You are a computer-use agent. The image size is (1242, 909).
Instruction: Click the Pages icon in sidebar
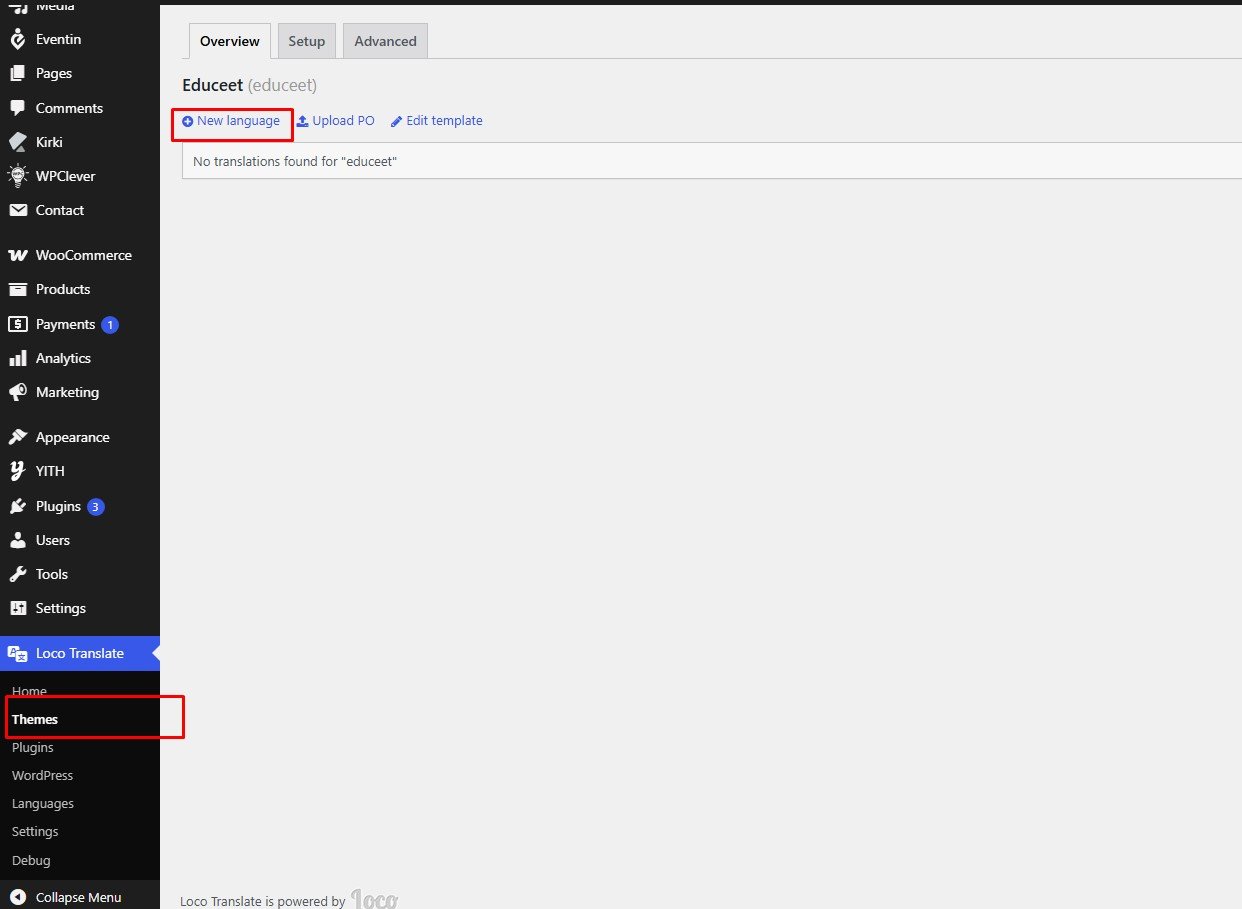click(x=17, y=73)
